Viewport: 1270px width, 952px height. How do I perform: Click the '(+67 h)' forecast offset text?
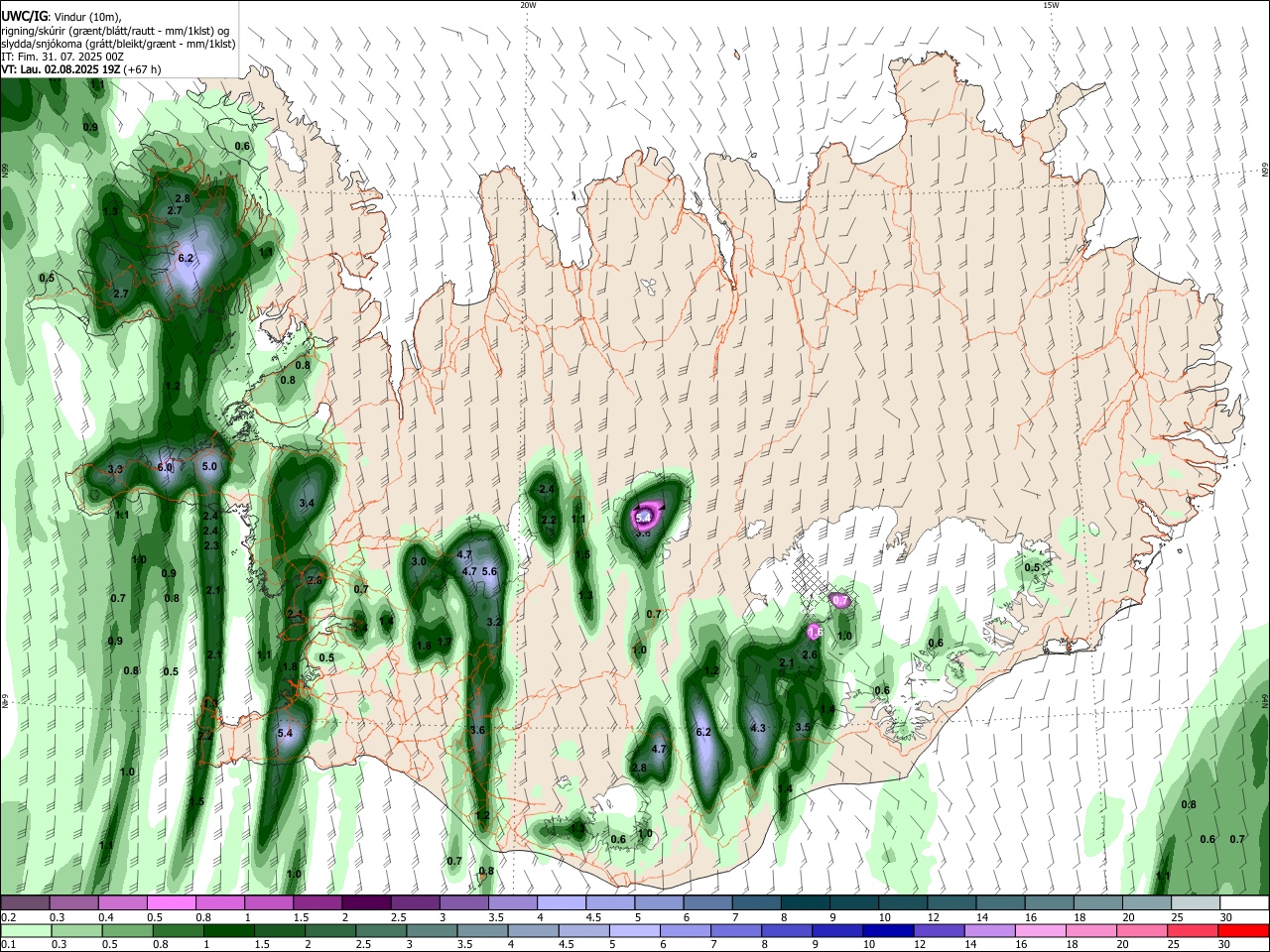143,69
